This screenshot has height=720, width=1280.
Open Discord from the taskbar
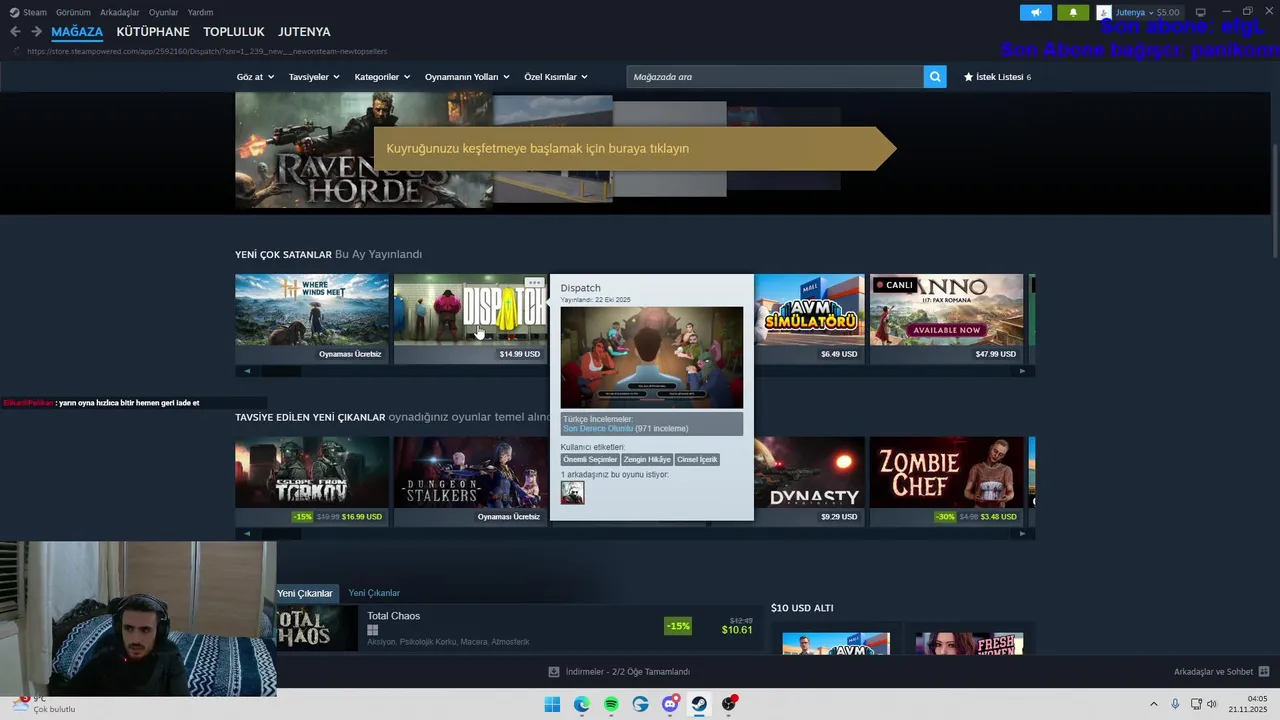click(670, 704)
